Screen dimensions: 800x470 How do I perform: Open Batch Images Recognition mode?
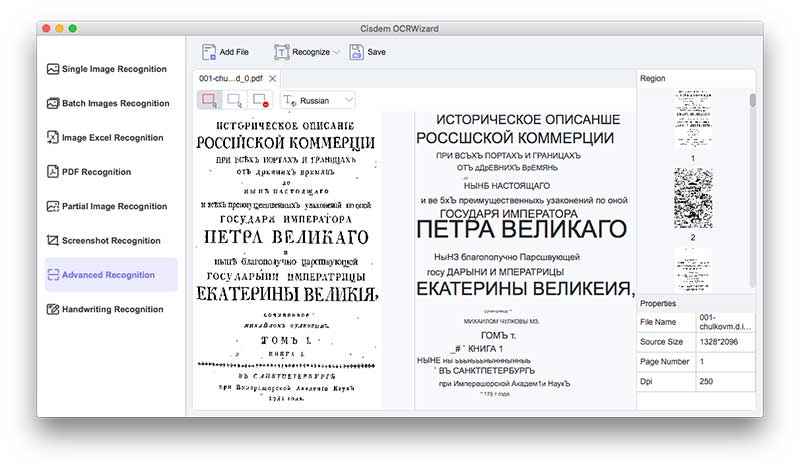click(x=115, y=104)
